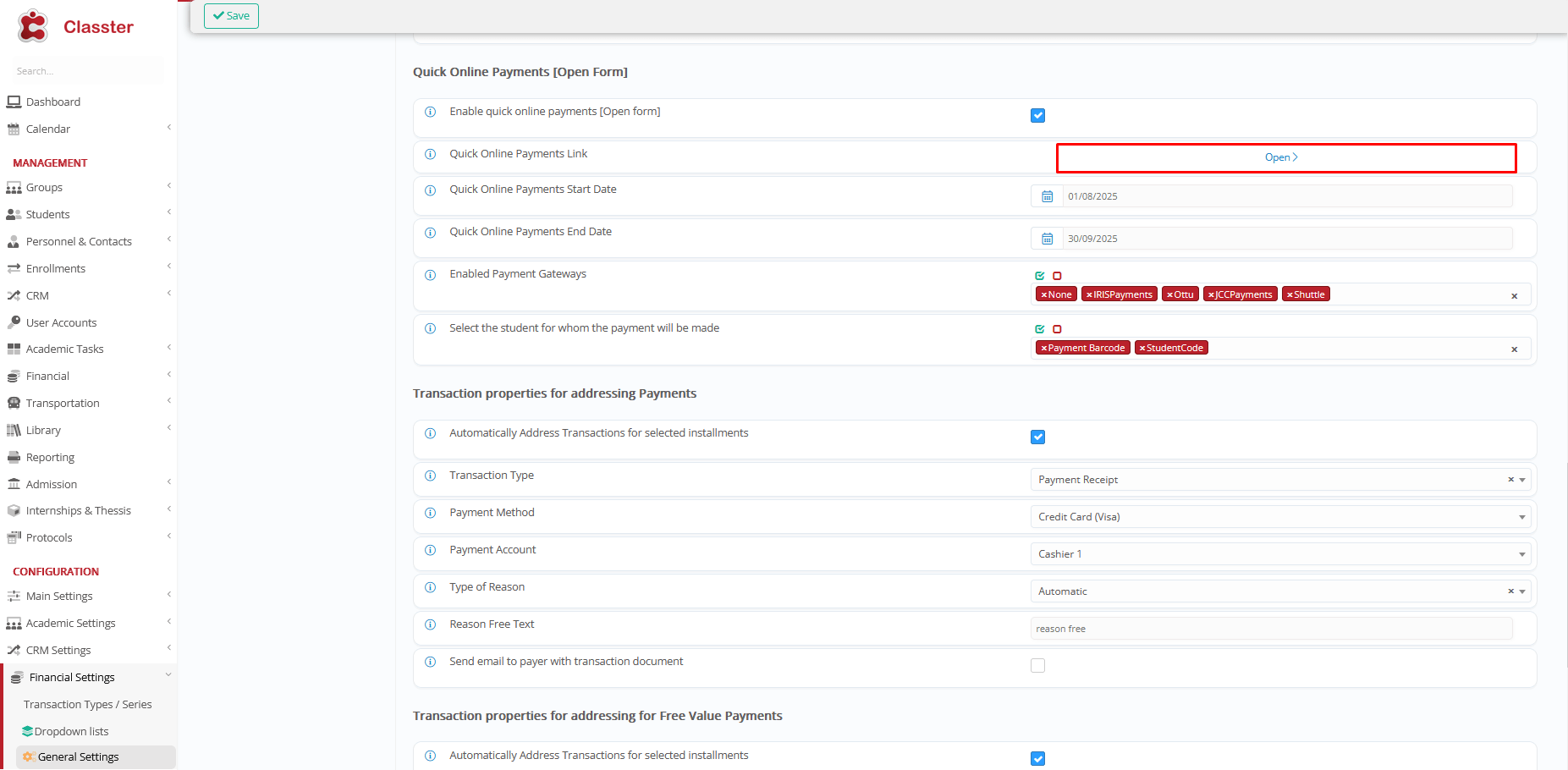Open Dashboard from the sidebar
This screenshot has width=1568, height=770.
pos(52,102)
